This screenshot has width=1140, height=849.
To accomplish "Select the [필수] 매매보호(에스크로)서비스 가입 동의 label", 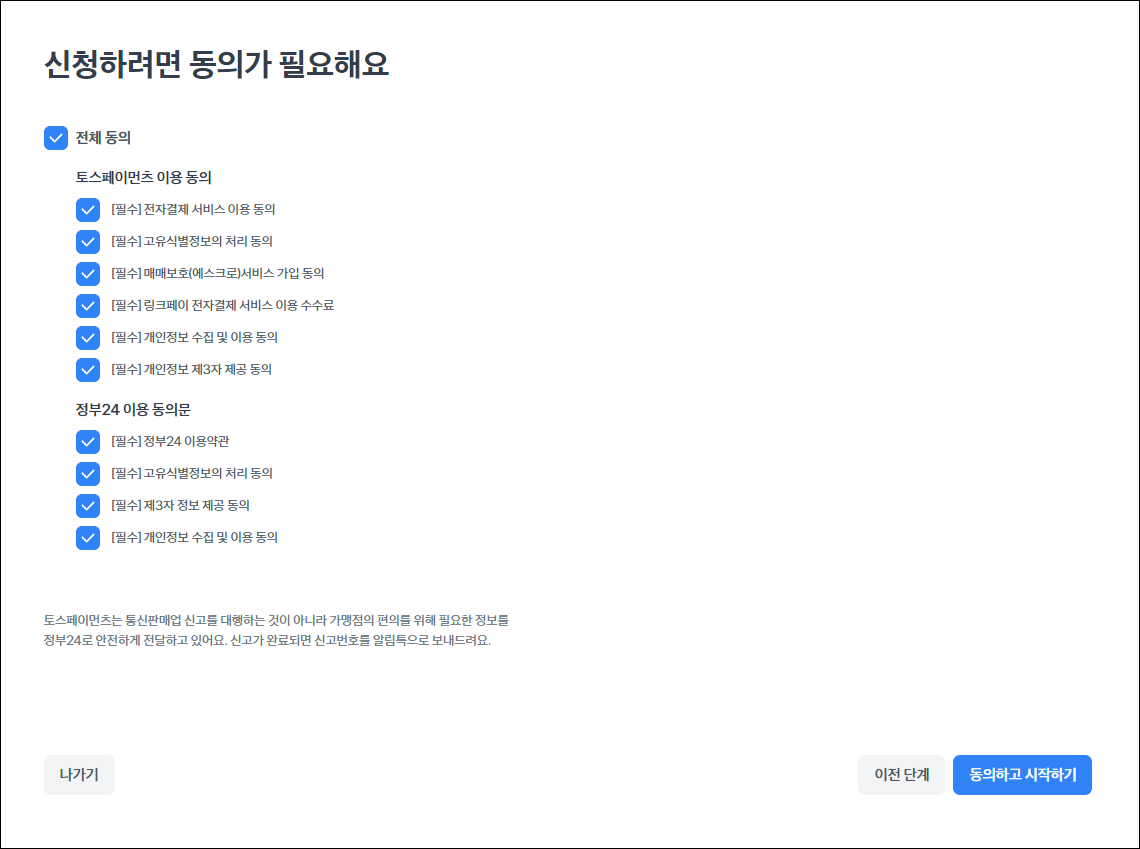I will pos(217,273).
